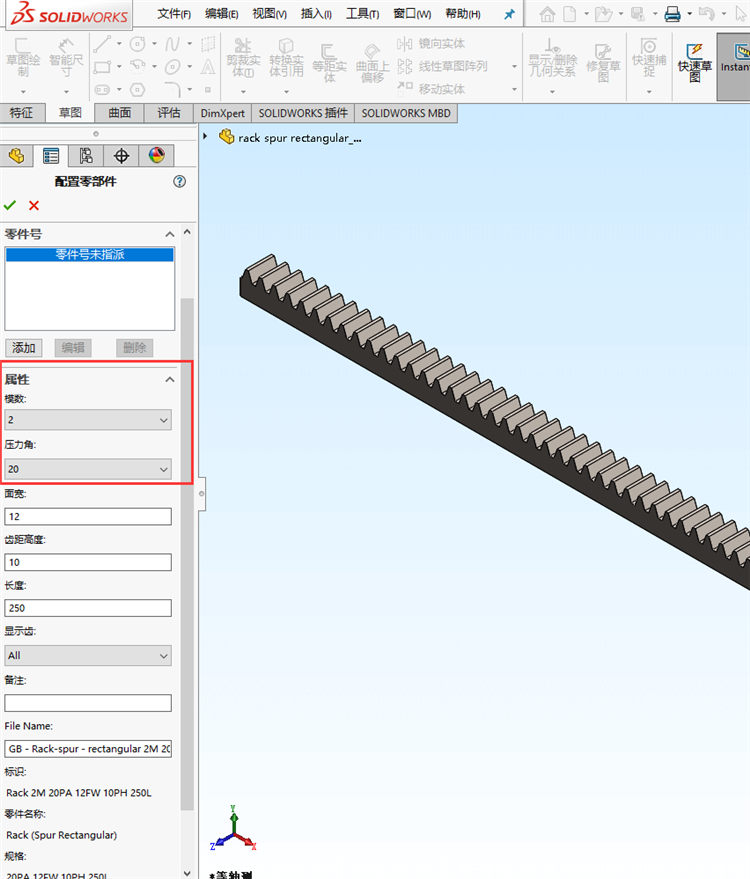
Task: Click the 面宽 input field showing 12
Action: (x=88, y=516)
